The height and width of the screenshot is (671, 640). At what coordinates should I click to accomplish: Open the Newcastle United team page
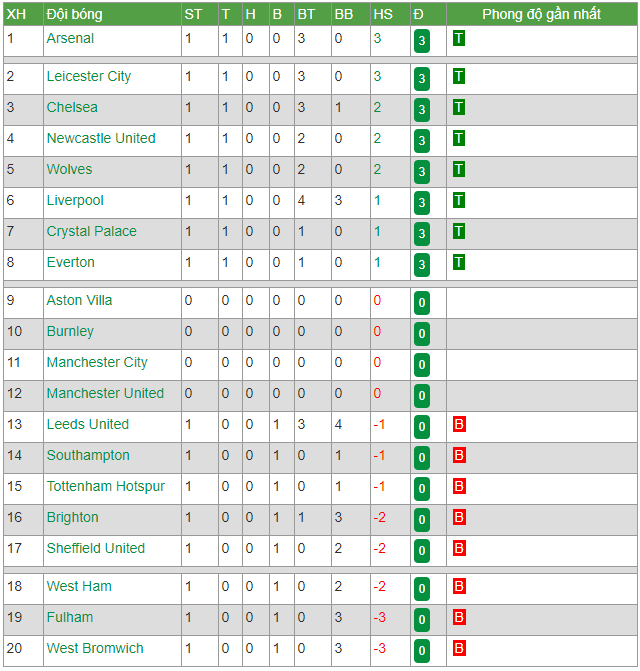click(x=101, y=138)
